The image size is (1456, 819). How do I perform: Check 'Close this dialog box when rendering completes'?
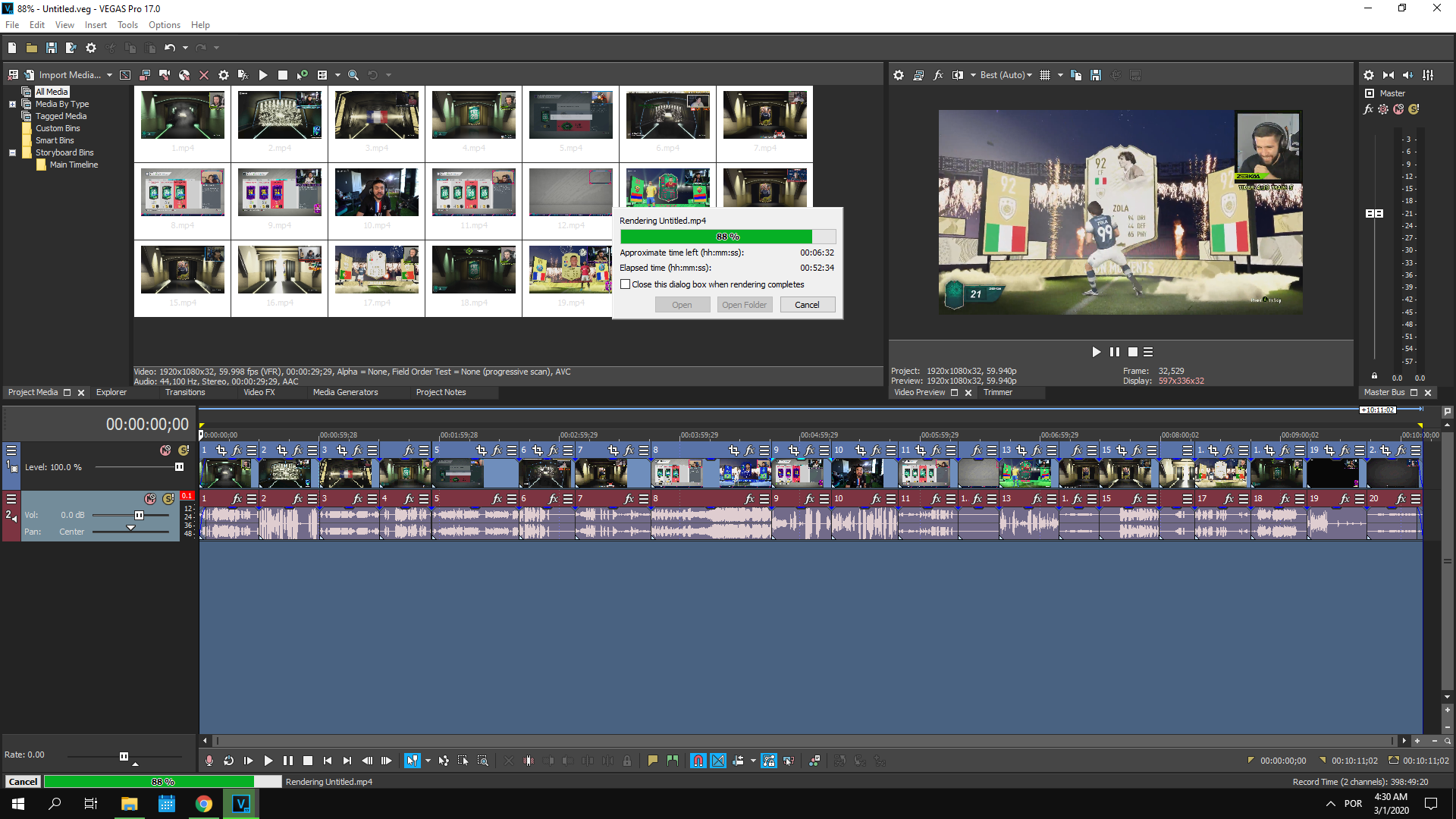626,284
